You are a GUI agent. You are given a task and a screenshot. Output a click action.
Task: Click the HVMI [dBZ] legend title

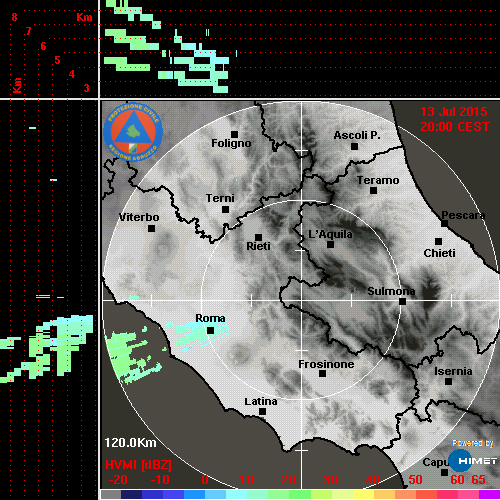138,465
